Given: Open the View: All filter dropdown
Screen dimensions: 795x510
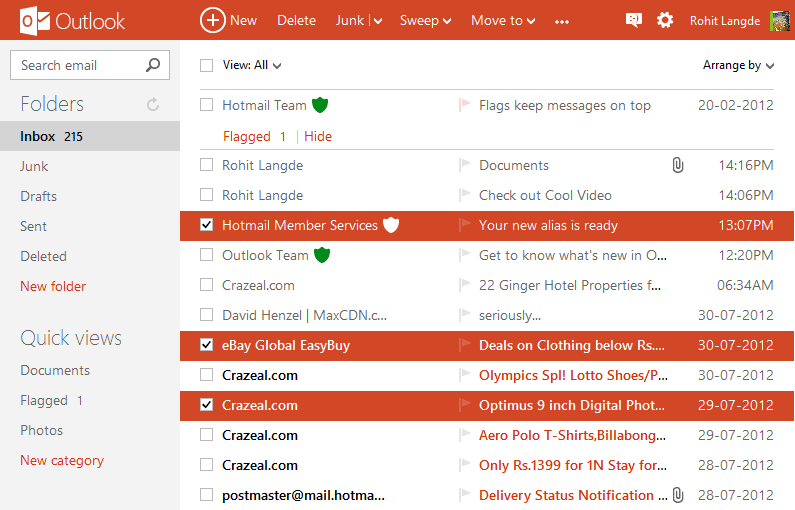Looking at the screenshot, I should [252, 65].
